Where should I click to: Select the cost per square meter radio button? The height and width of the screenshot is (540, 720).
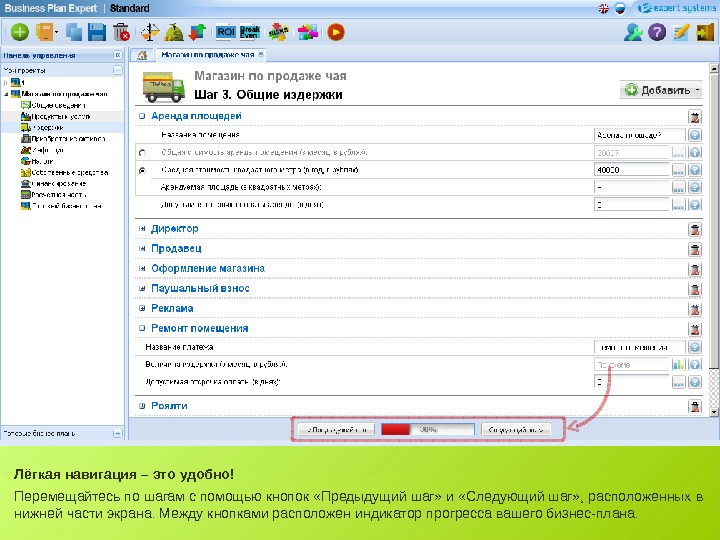142,170
